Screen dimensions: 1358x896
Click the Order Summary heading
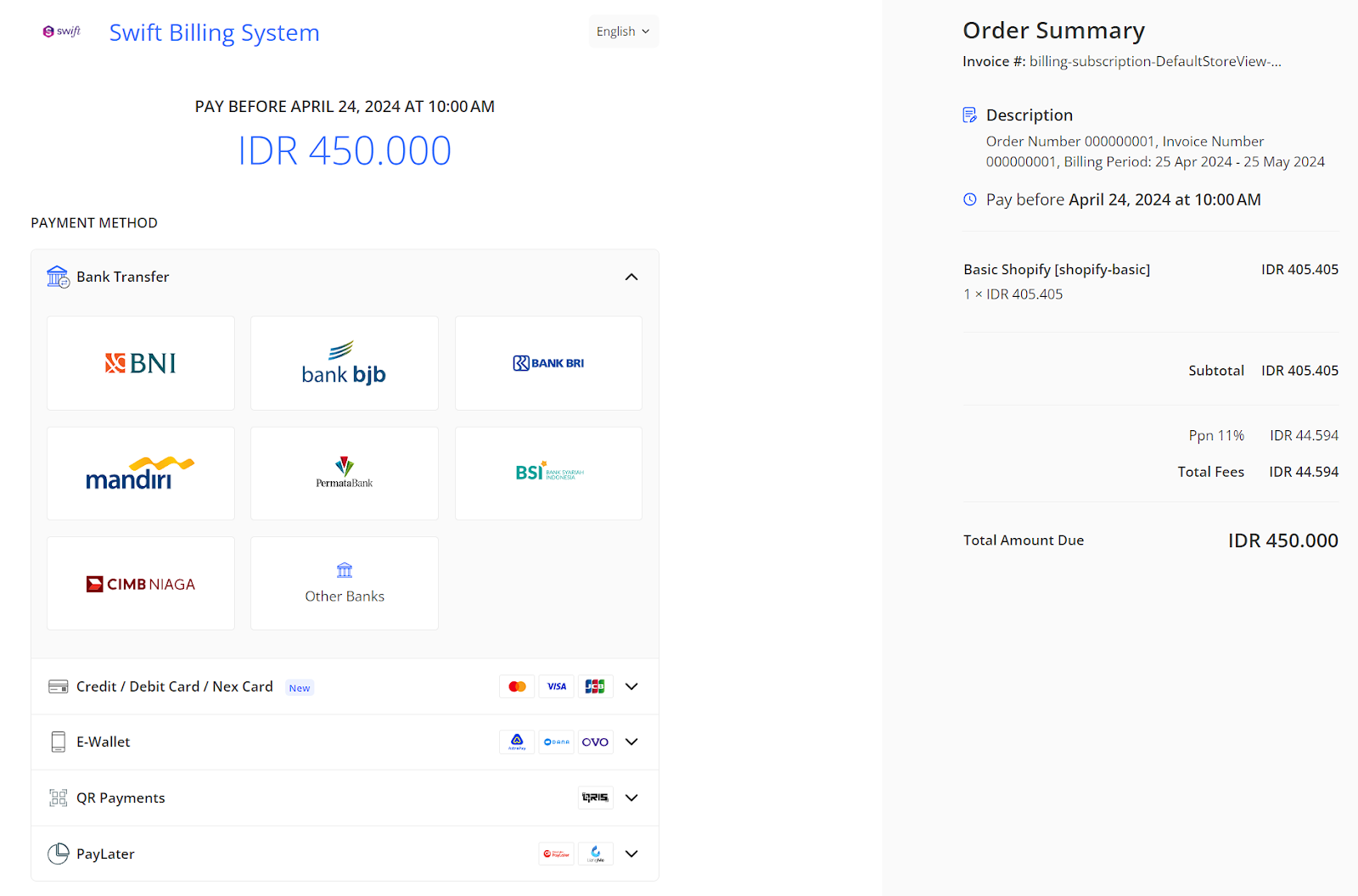point(1054,31)
